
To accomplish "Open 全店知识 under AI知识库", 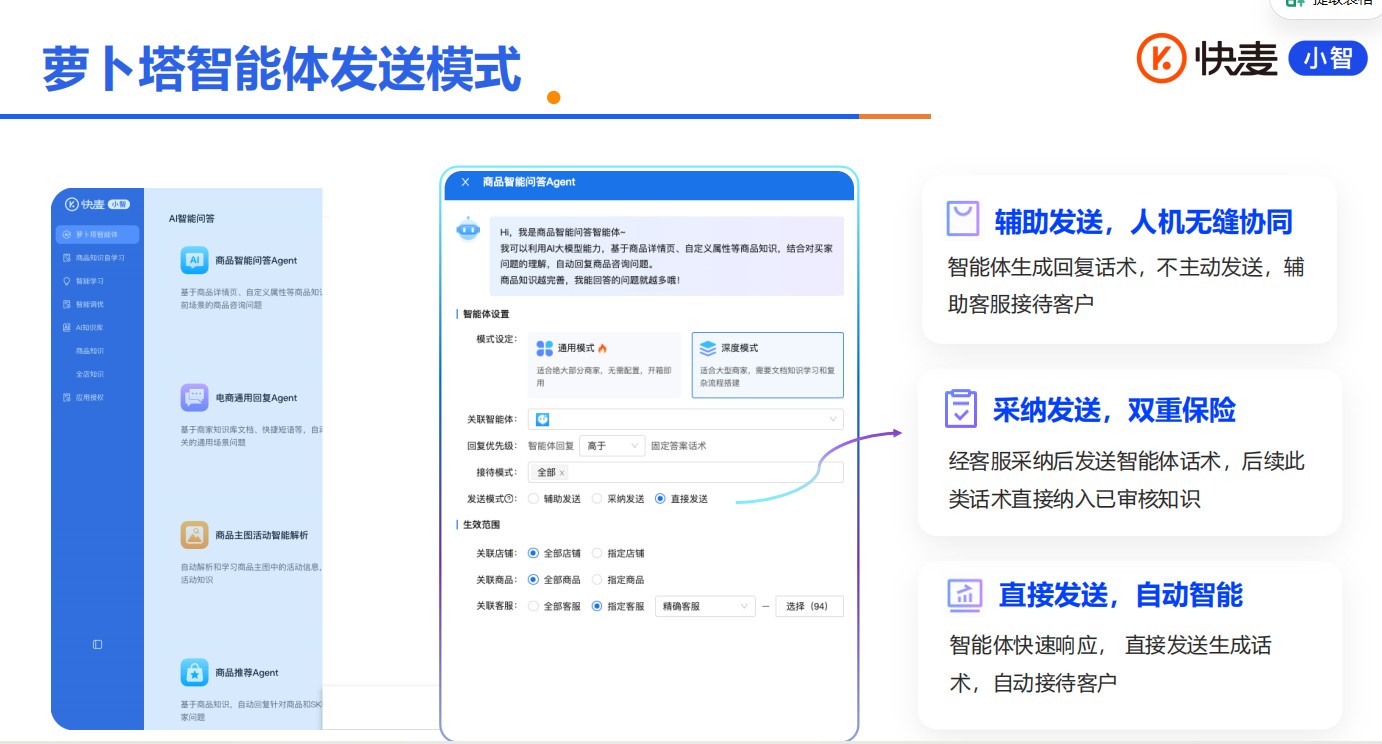I will pyautogui.click(x=90, y=374).
